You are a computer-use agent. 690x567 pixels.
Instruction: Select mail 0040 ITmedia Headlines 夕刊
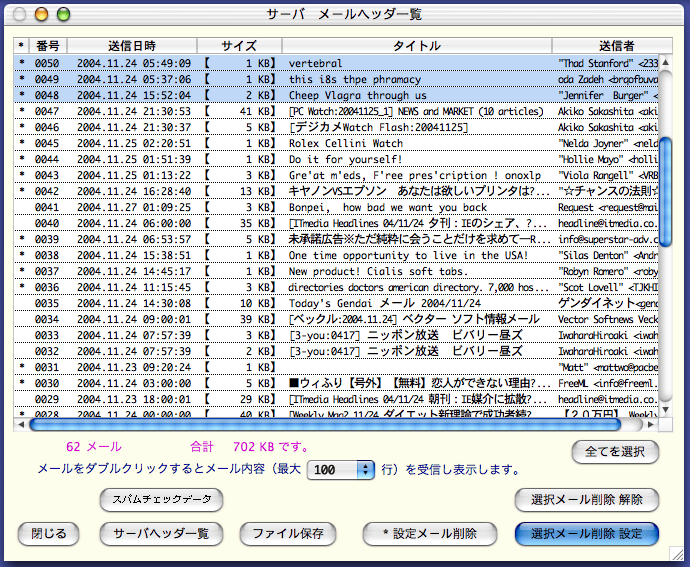(x=336, y=223)
